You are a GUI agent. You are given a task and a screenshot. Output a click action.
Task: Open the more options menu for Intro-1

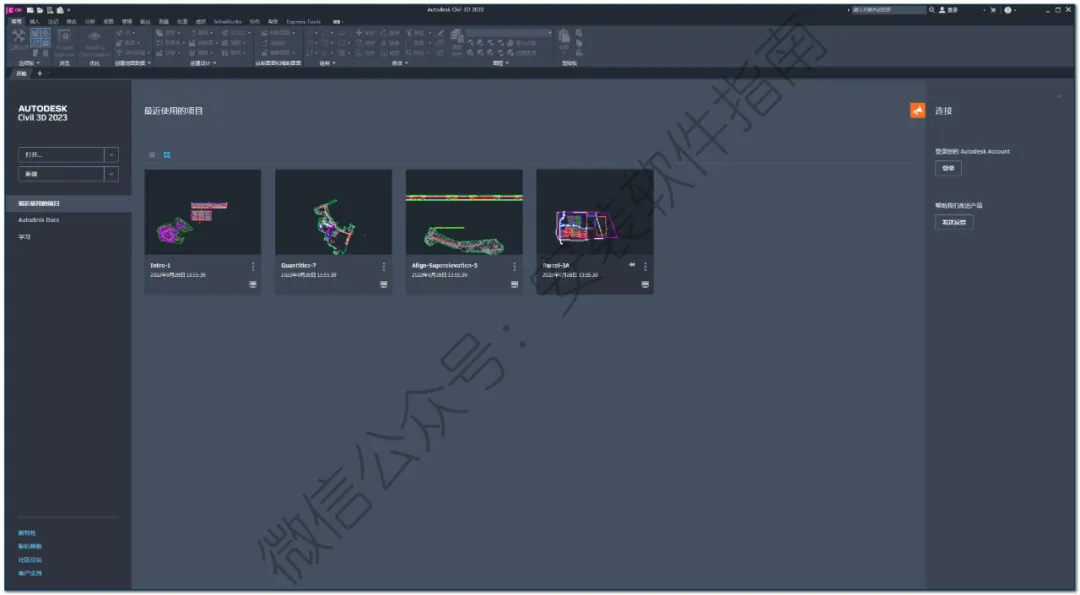[x=253, y=267]
